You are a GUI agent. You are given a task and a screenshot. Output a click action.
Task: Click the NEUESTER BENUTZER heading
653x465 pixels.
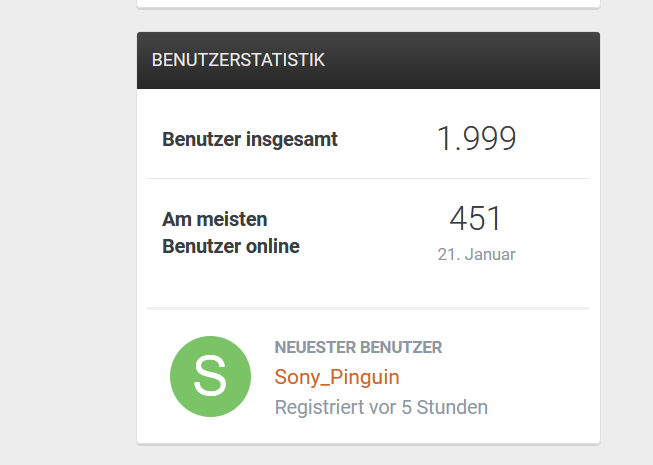pos(358,348)
